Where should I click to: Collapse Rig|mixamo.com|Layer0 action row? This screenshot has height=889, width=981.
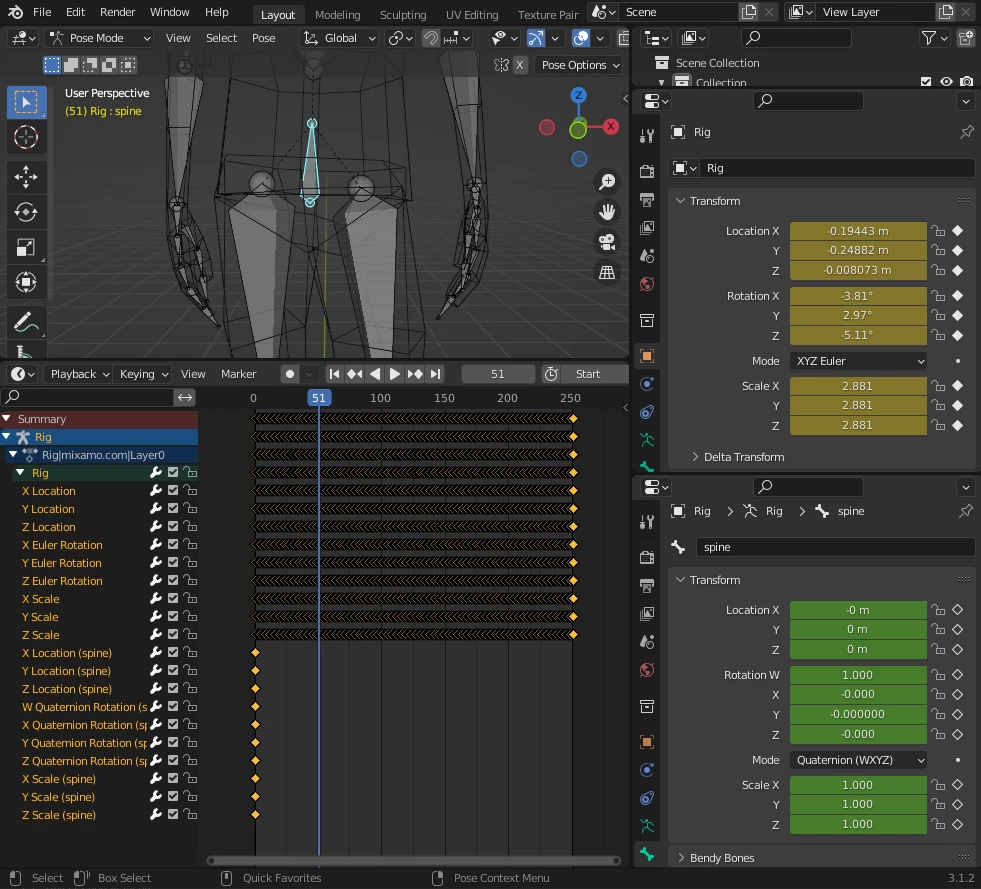point(13,455)
